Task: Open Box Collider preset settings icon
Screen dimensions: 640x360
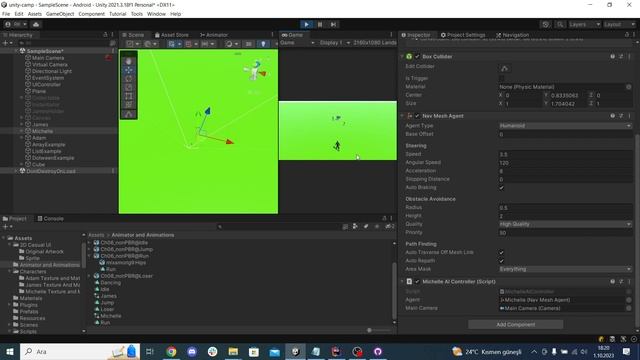Action: click(x=621, y=56)
